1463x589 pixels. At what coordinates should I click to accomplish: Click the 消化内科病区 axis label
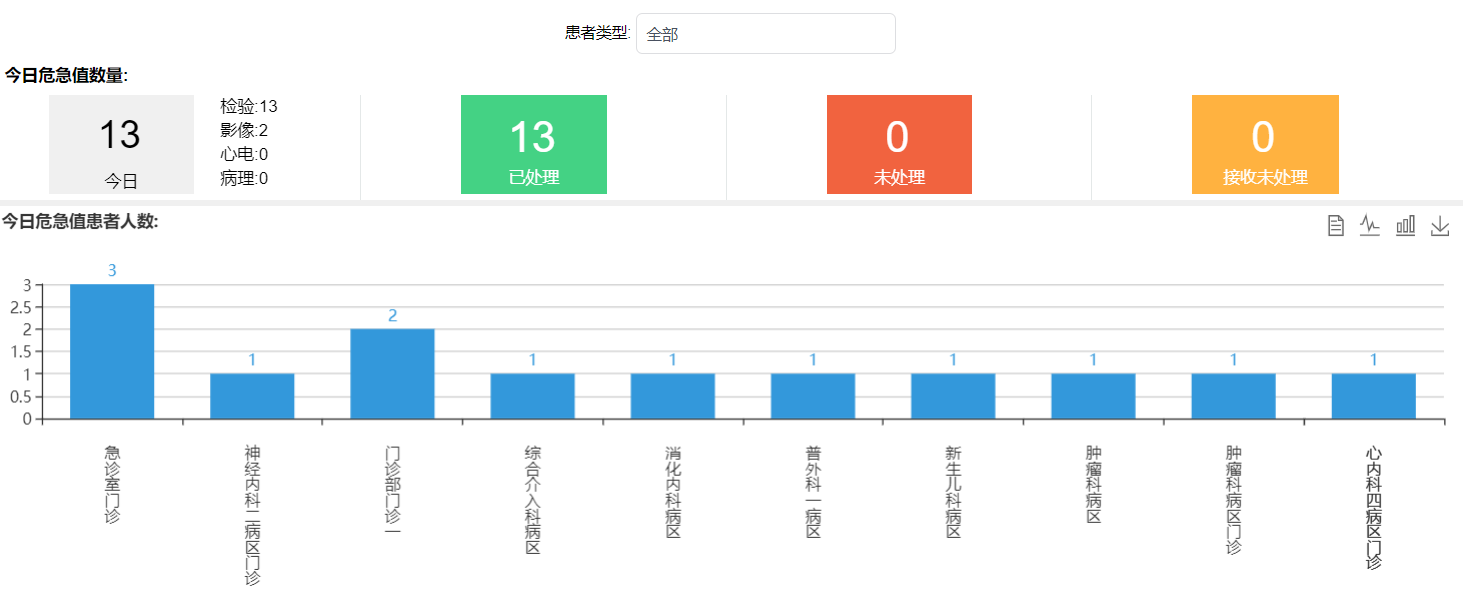click(673, 493)
